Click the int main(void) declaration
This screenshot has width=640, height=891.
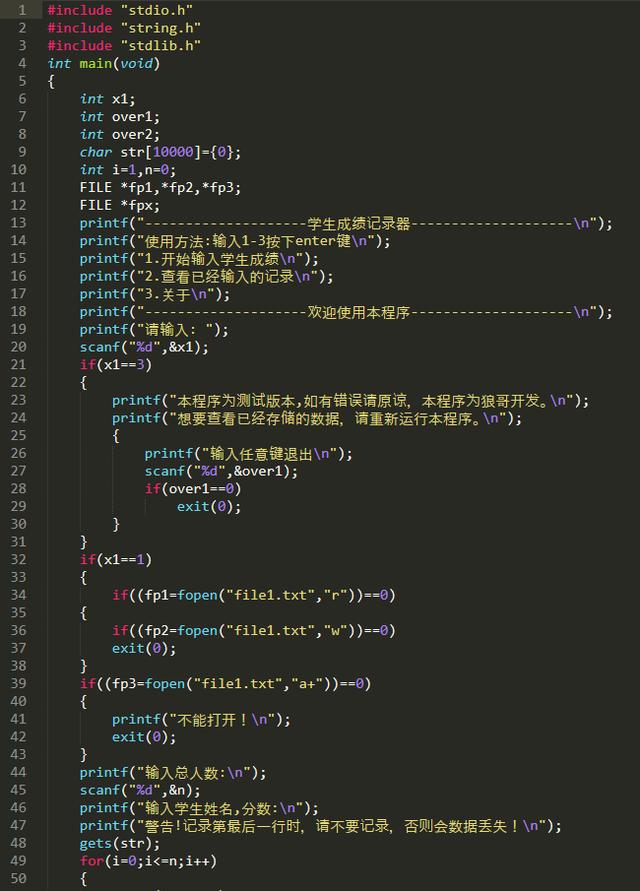point(103,63)
